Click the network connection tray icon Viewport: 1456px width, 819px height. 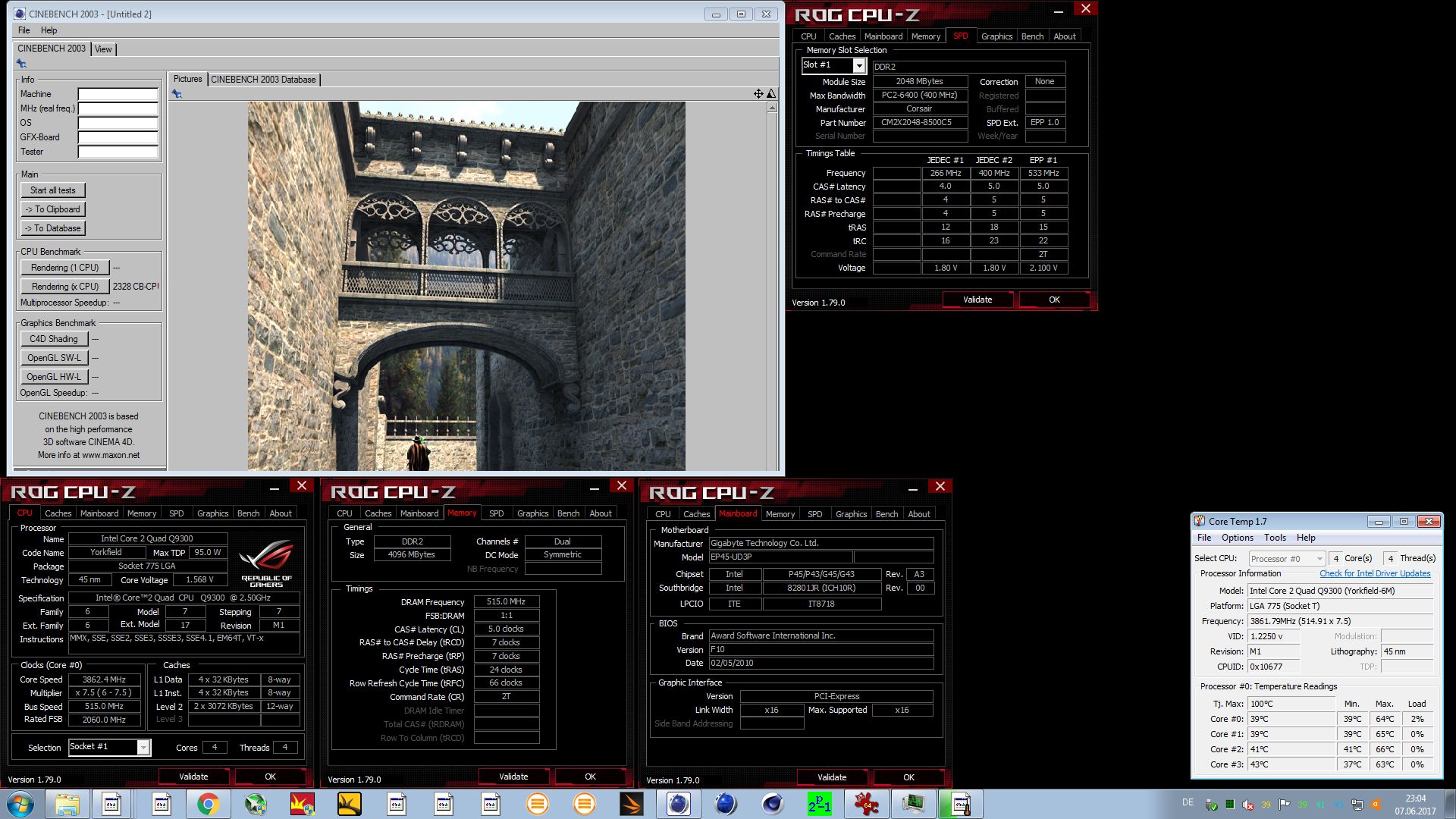1357,805
